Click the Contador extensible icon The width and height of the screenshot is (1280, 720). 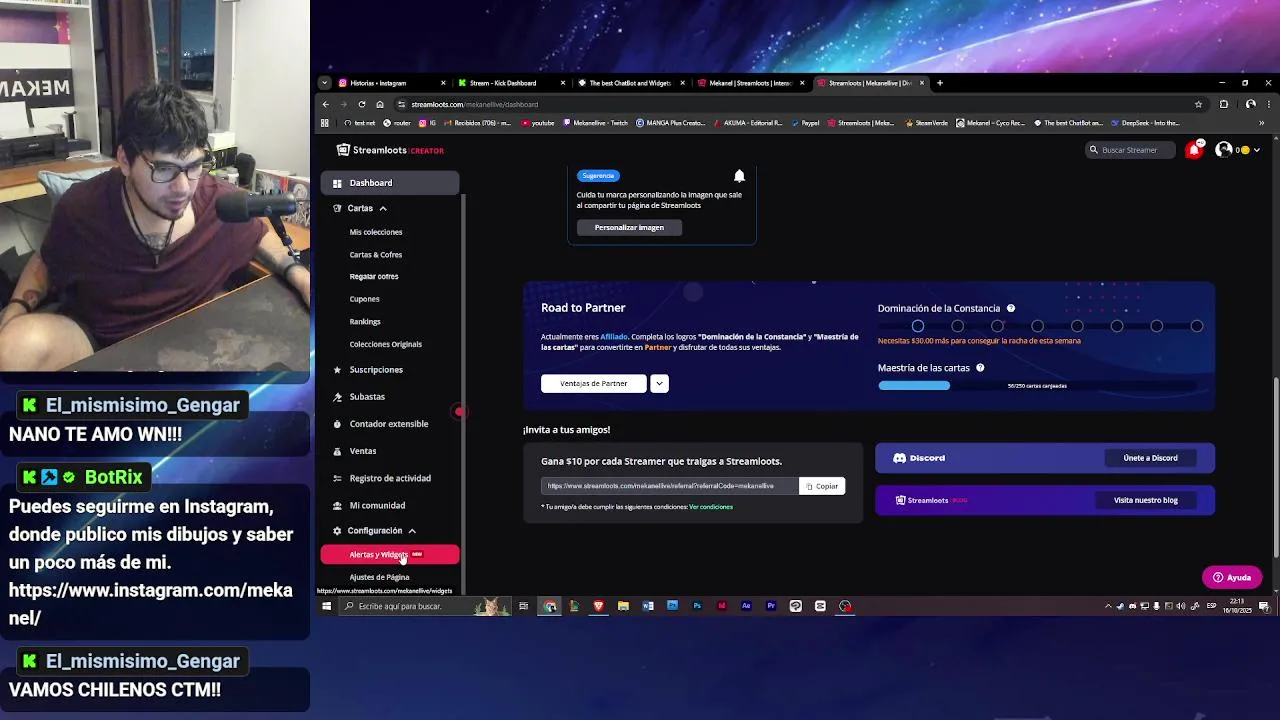[337, 424]
